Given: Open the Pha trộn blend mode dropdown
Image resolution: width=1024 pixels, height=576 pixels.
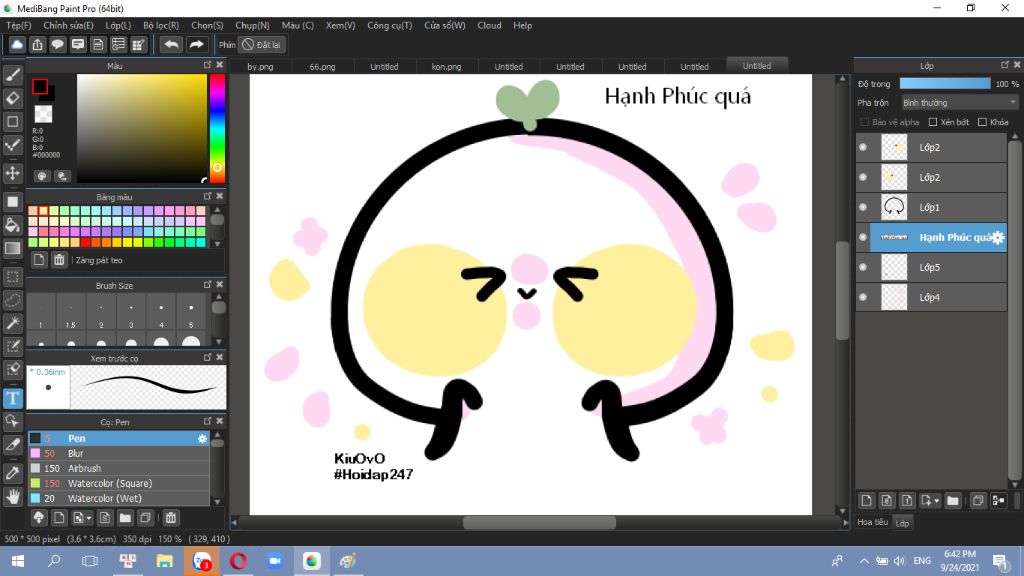Looking at the screenshot, I should click(x=959, y=103).
